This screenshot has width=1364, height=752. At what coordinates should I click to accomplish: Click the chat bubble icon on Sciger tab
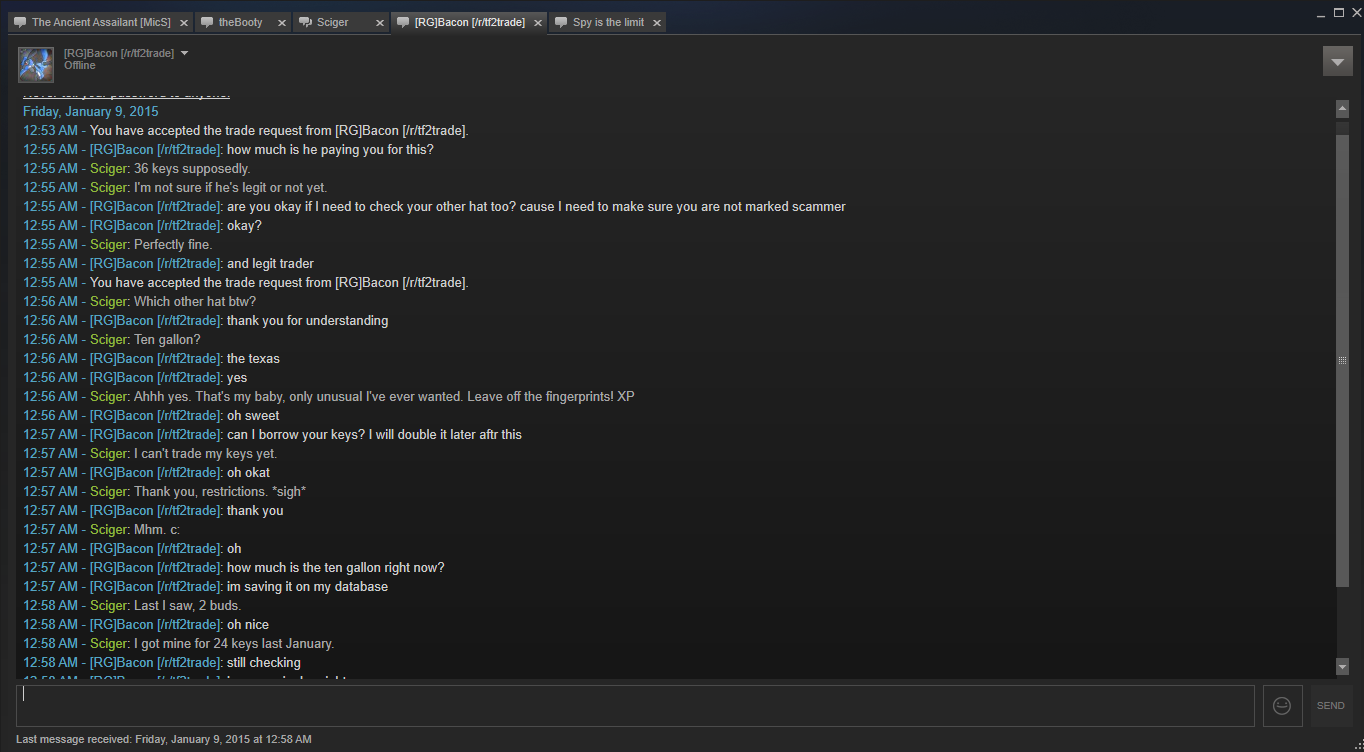pyautogui.click(x=305, y=22)
